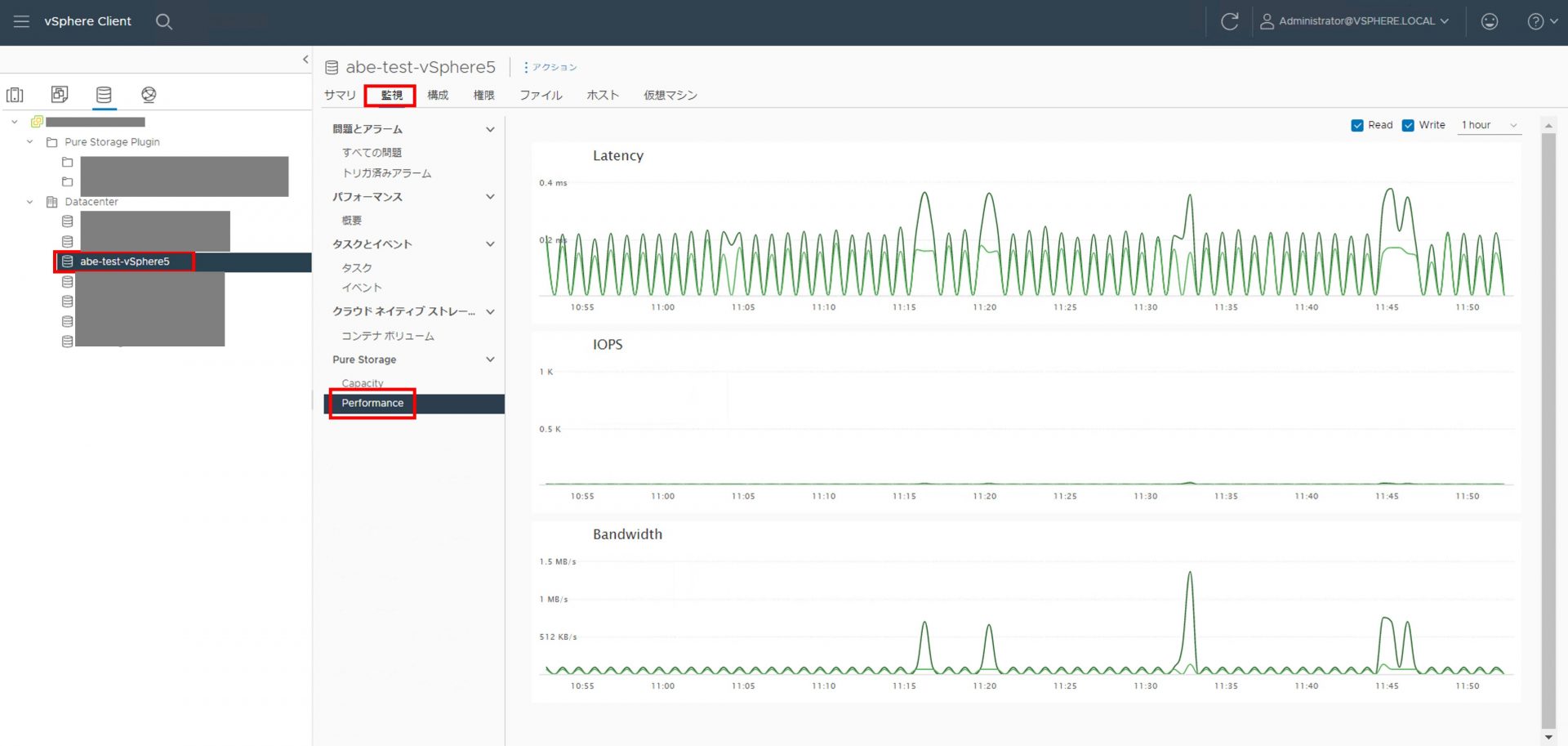This screenshot has height=746, width=1568.
Task: Switch to Hosts and Clusters inventory icon
Action: [15, 95]
